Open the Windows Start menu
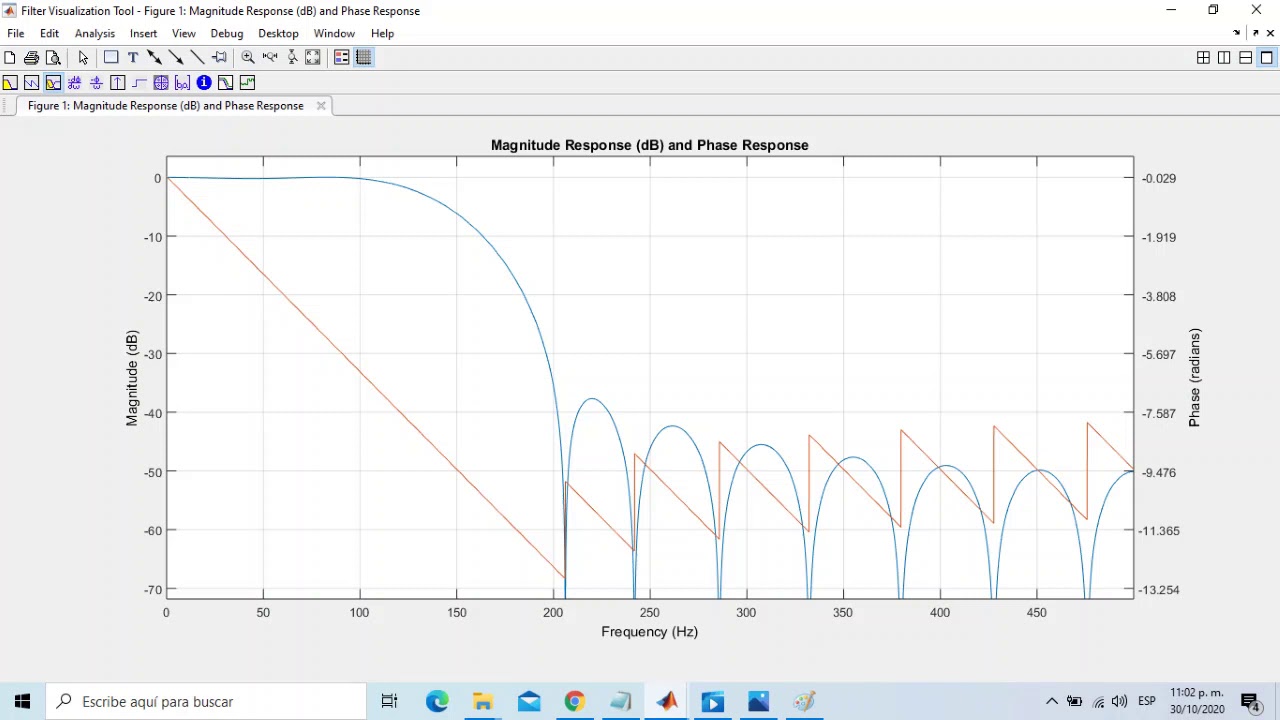Screen dimensions: 1280x720 22,701
